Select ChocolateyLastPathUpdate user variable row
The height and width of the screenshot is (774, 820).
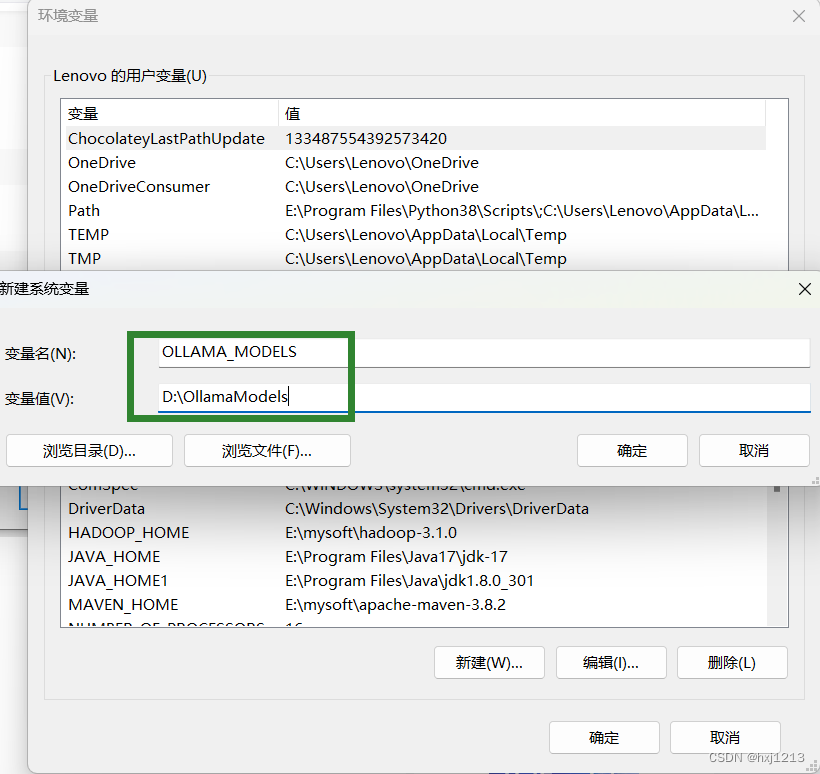(416, 139)
